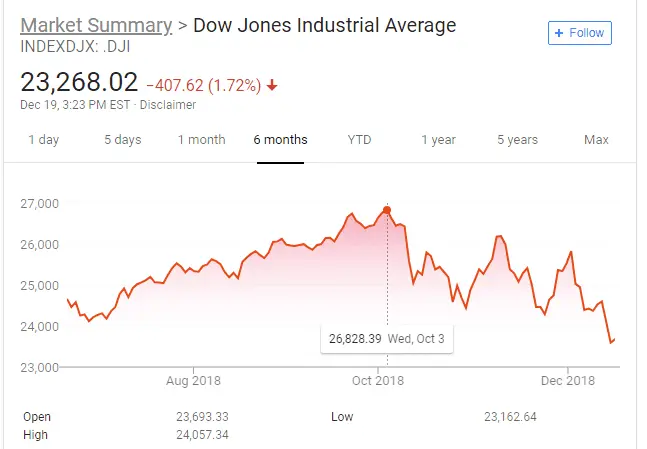This screenshot has width=647, height=449.
Task: Select the Max range tab
Action: click(x=596, y=140)
